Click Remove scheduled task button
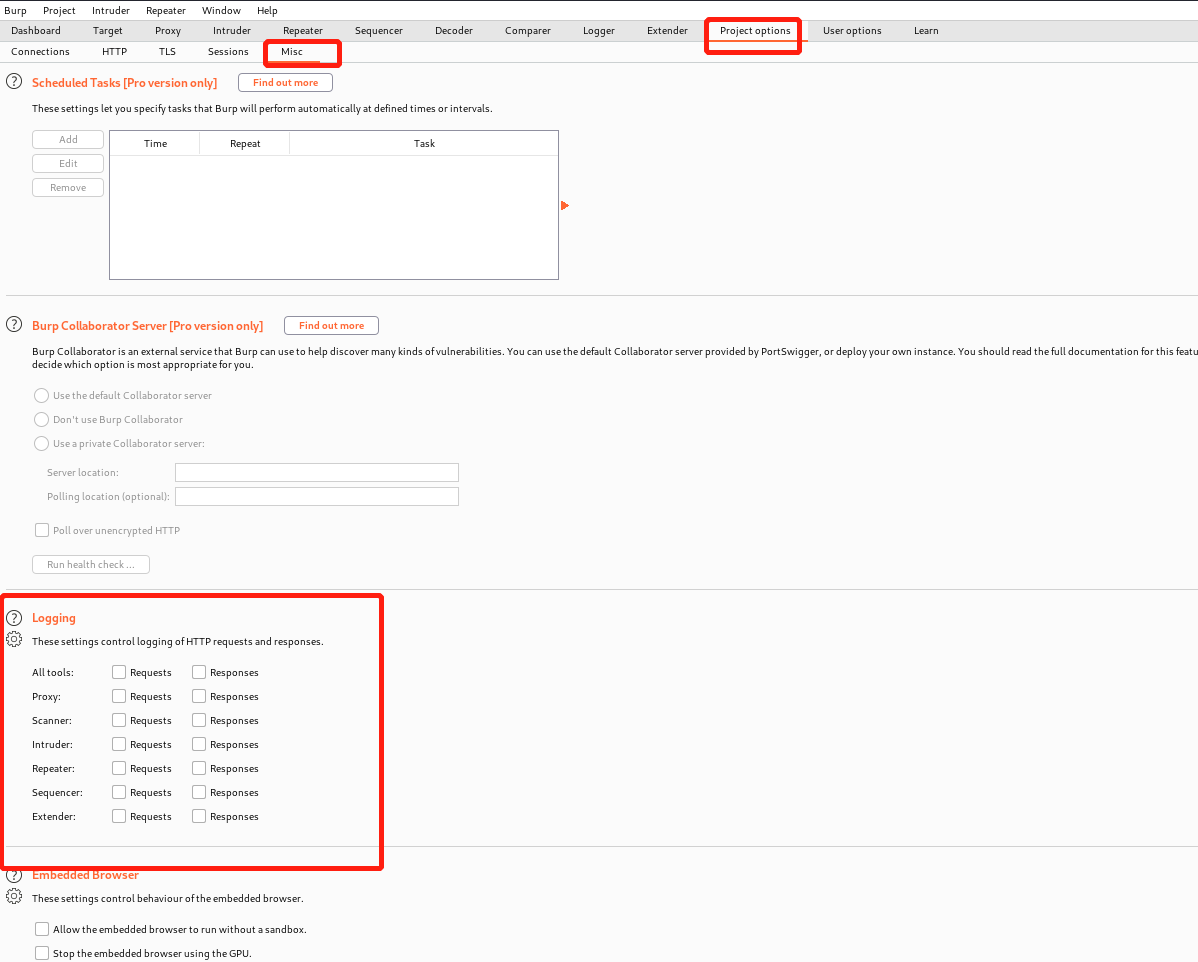Viewport: 1198px width, 962px height. pos(68,187)
